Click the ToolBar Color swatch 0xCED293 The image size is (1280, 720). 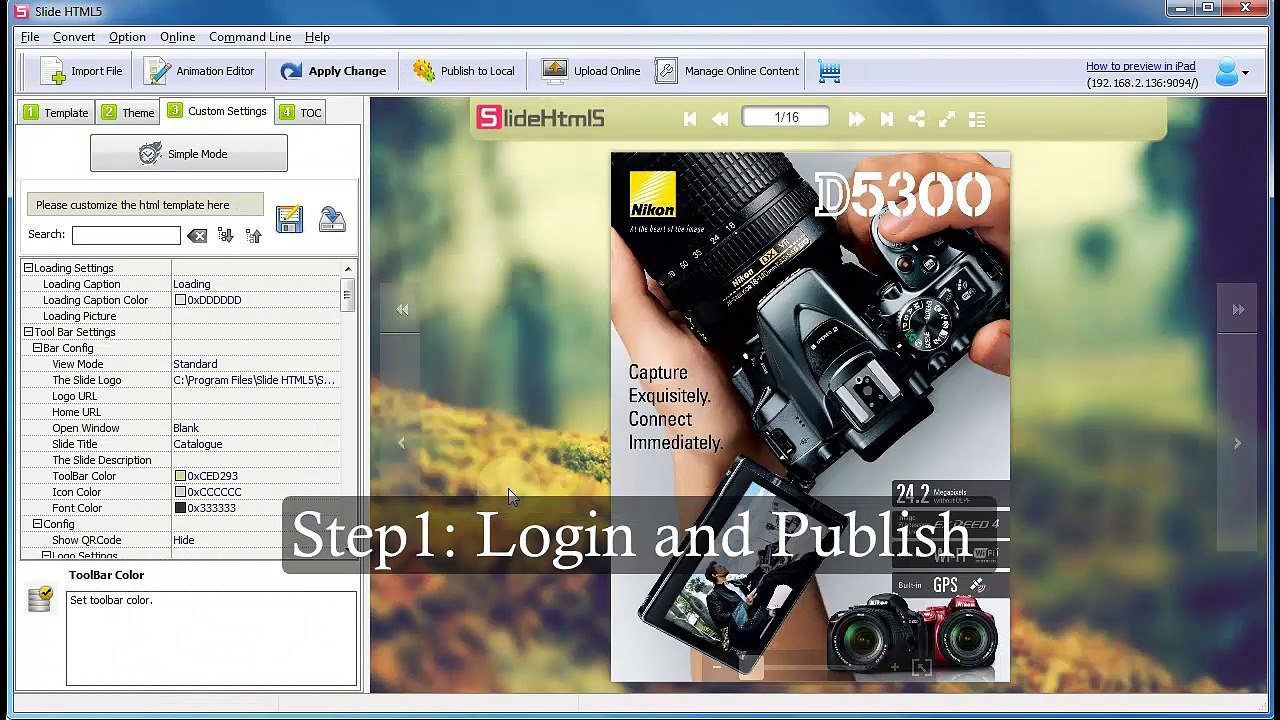(x=180, y=476)
